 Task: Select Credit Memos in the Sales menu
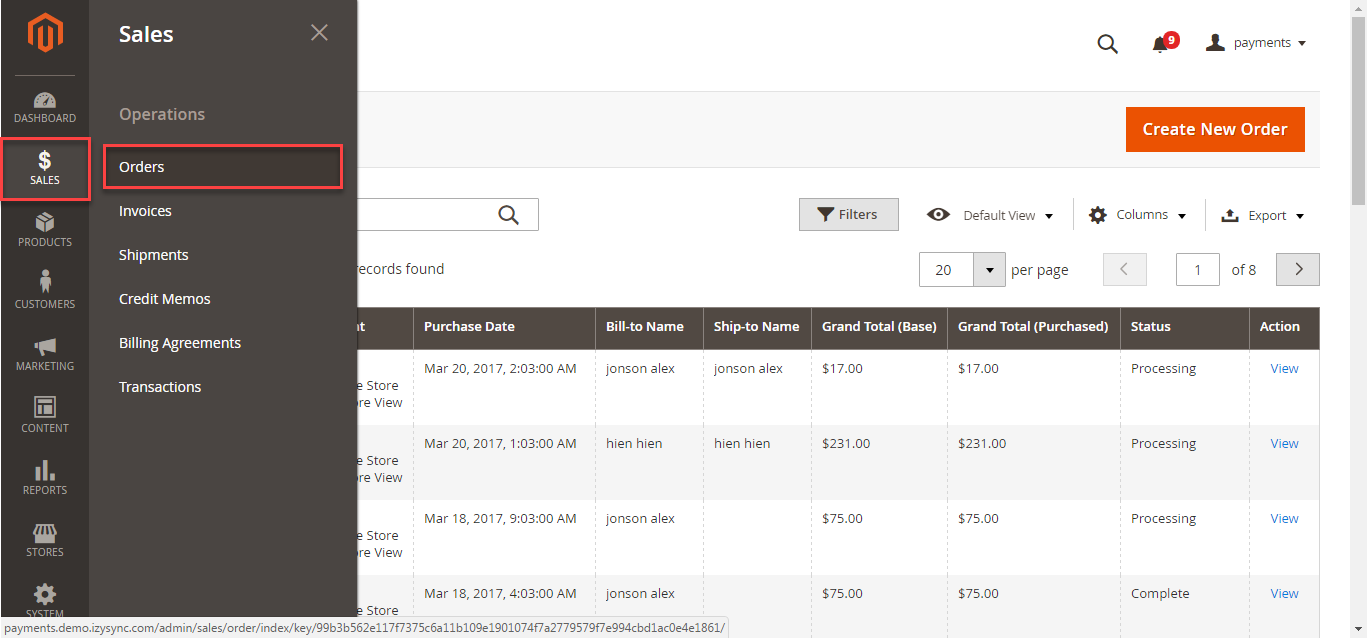click(x=164, y=299)
